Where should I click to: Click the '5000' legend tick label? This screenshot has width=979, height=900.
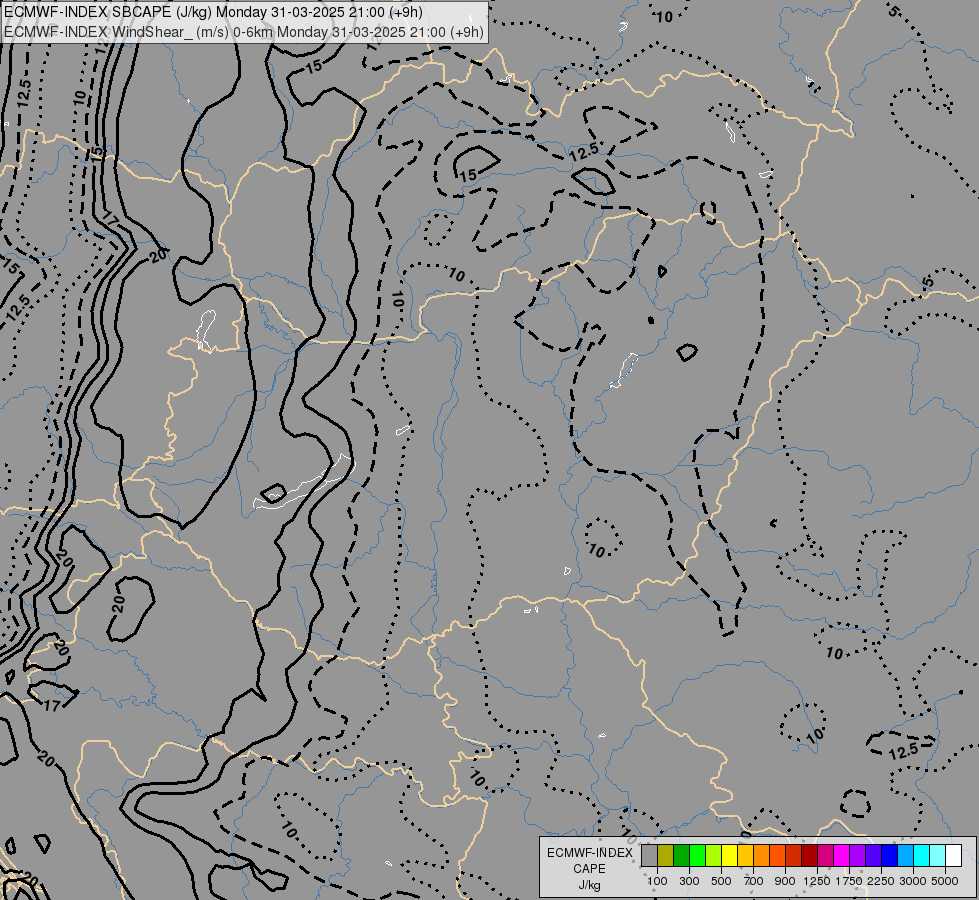(x=945, y=881)
